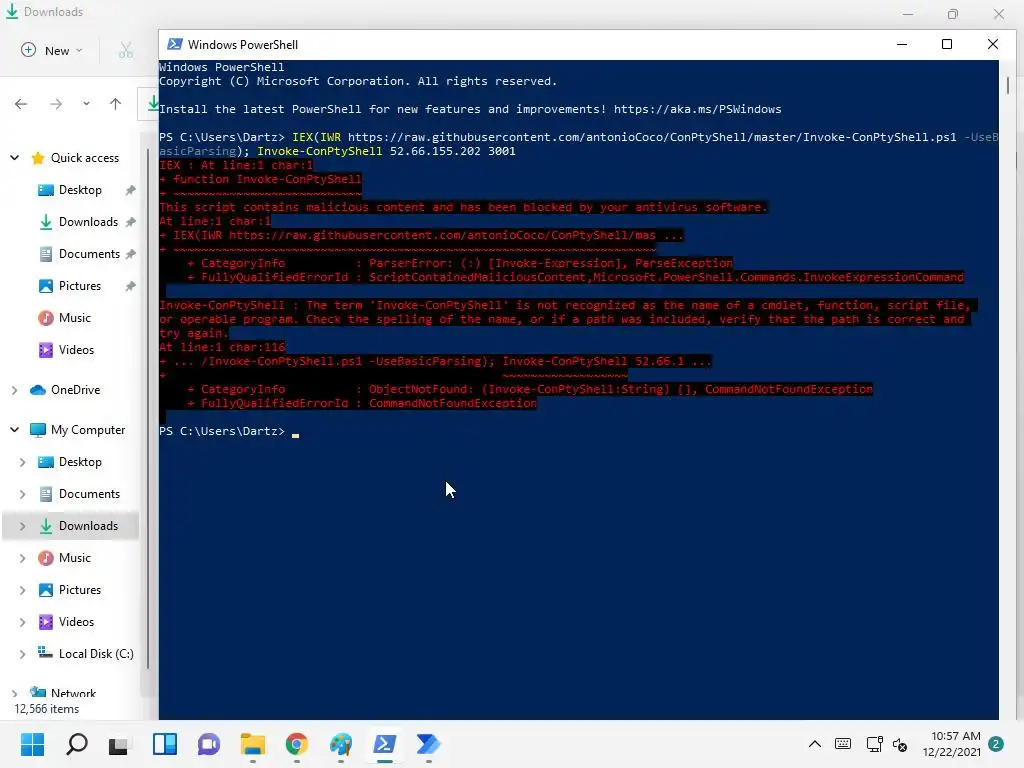Click the PowerShell window icon
Image resolution: width=1024 pixels, height=768 pixels.
click(x=174, y=44)
